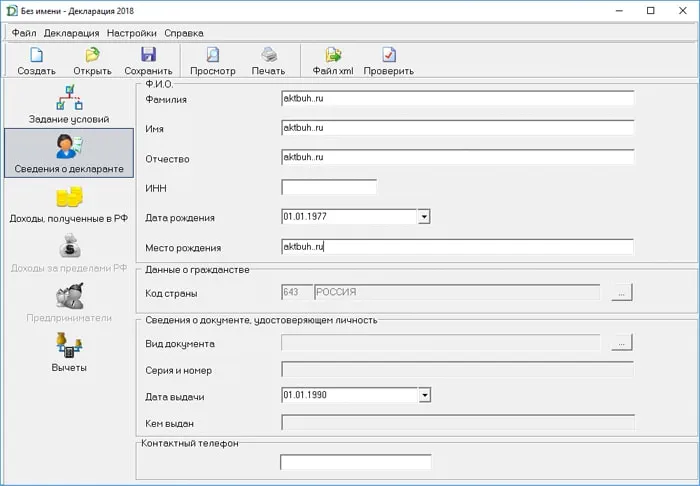Expand the Дата выдачи date dropdown
Screen dimensions: 700x486
point(424,395)
